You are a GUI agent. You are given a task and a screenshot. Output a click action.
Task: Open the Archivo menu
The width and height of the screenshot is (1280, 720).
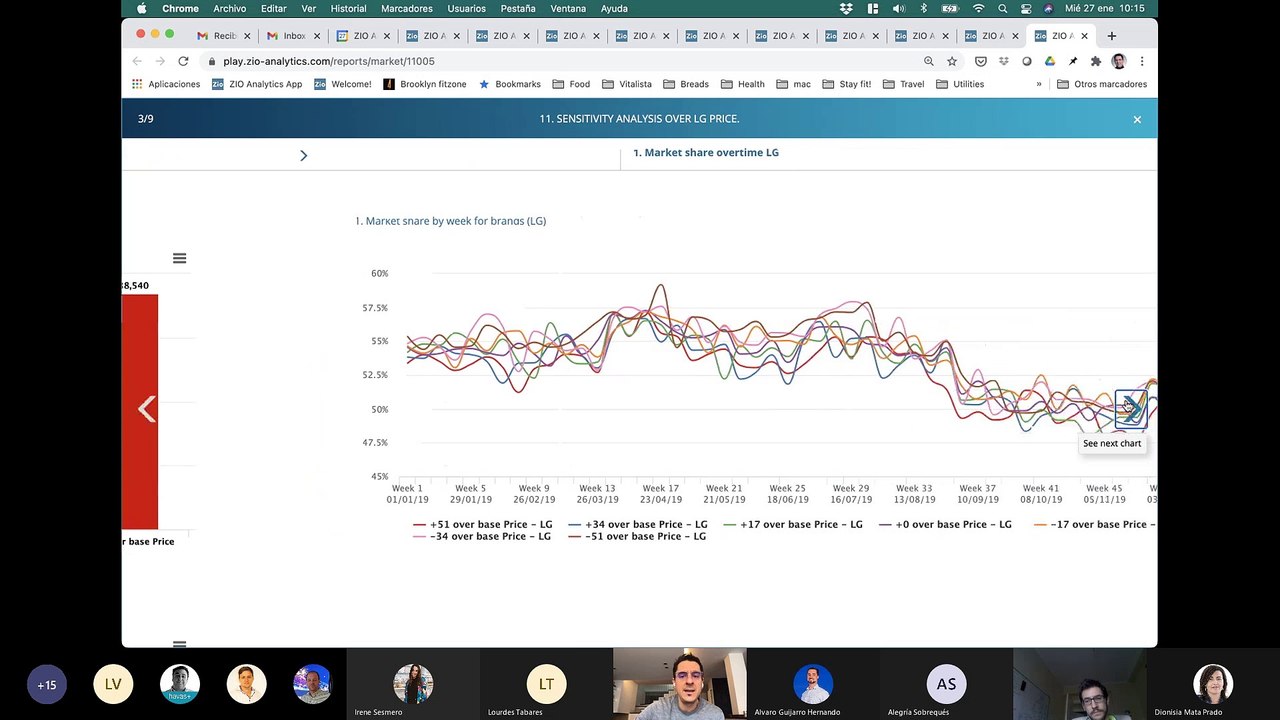coord(229,8)
